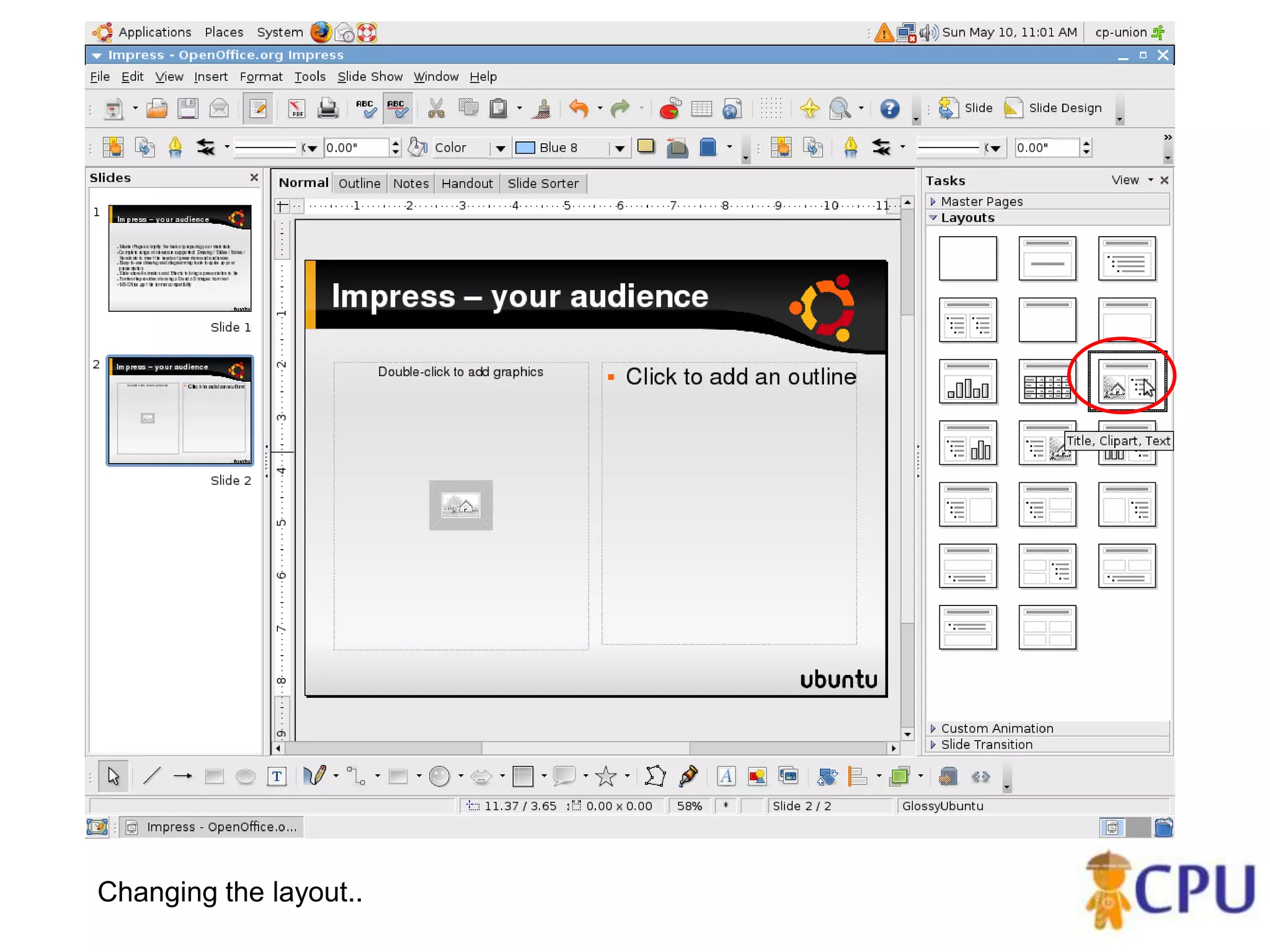1270x952 pixels.
Task: Switch to the Outline tab
Action: tap(359, 183)
